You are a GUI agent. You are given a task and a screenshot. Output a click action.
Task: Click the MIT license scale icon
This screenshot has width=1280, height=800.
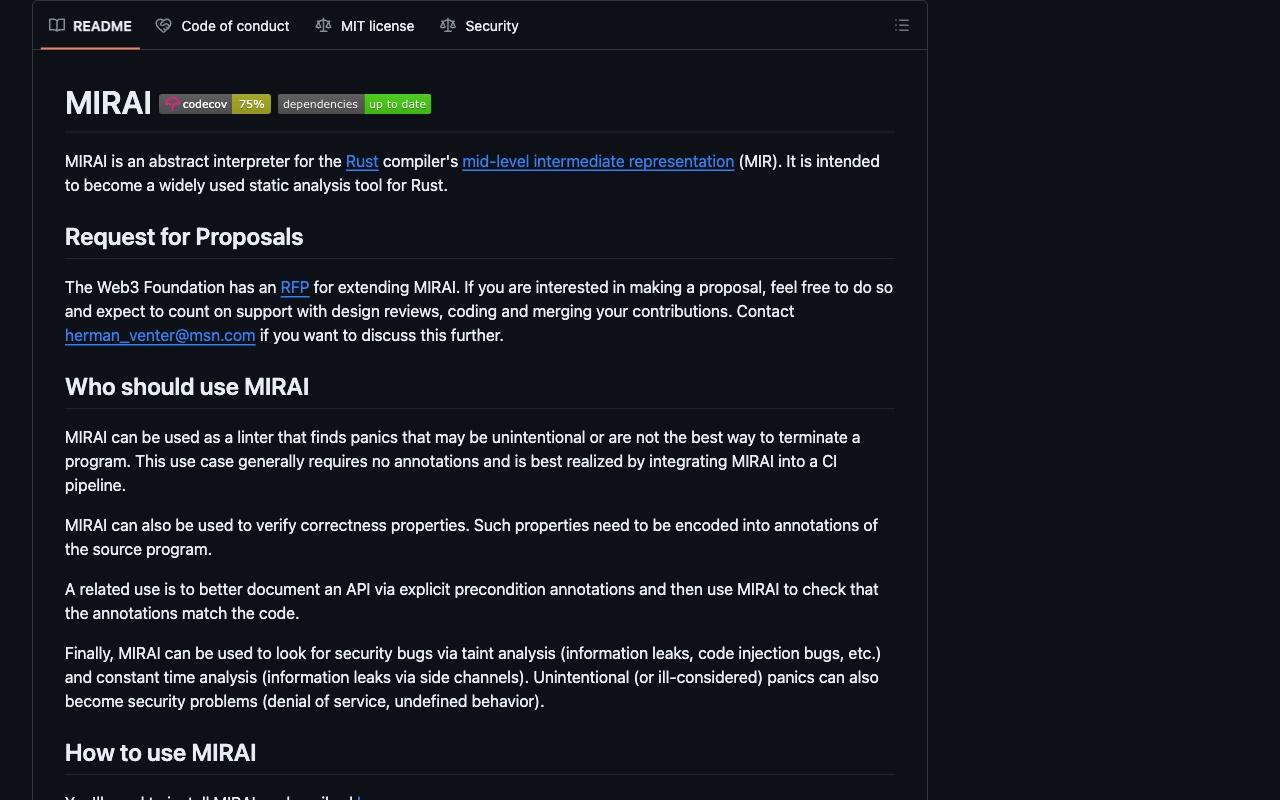pyautogui.click(x=323, y=26)
